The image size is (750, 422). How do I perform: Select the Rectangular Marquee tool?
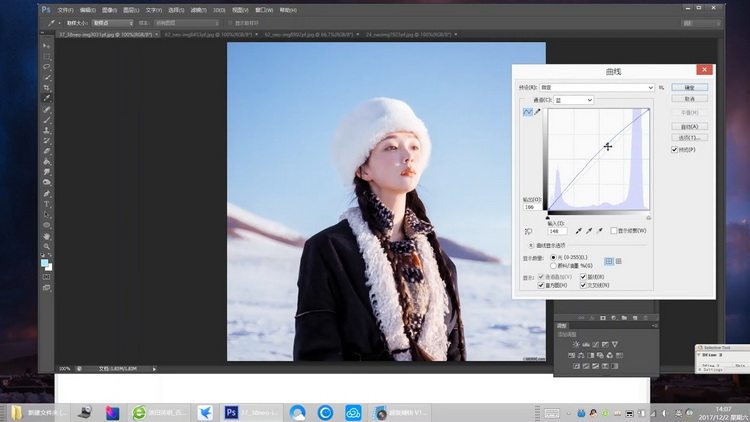[x=46, y=56]
